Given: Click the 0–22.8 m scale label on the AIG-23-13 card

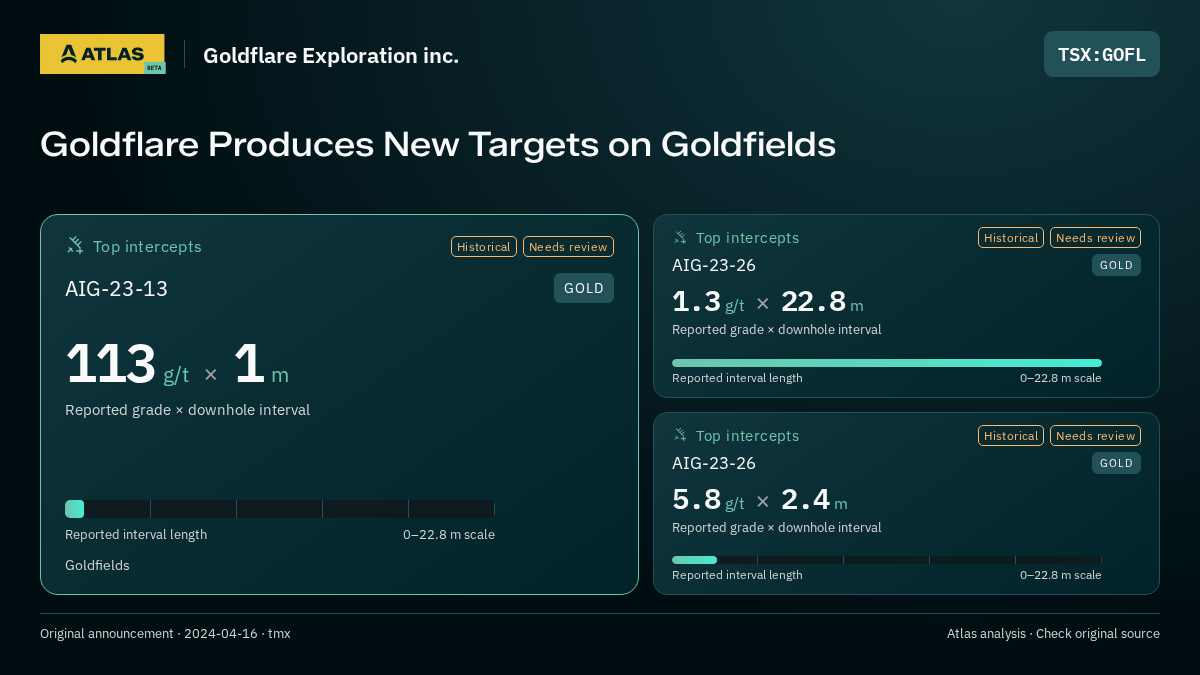Looking at the screenshot, I should [449, 535].
